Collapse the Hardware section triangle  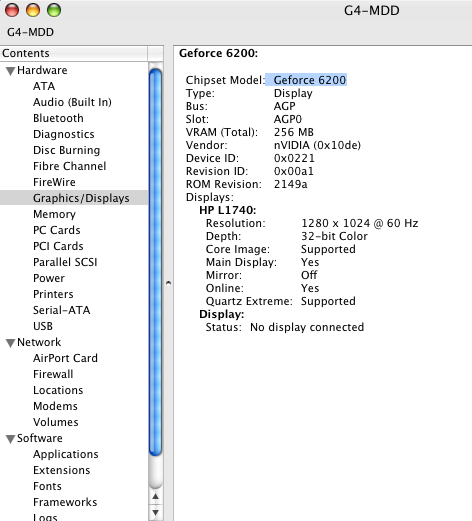pyautogui.click(x=10, y=71)
